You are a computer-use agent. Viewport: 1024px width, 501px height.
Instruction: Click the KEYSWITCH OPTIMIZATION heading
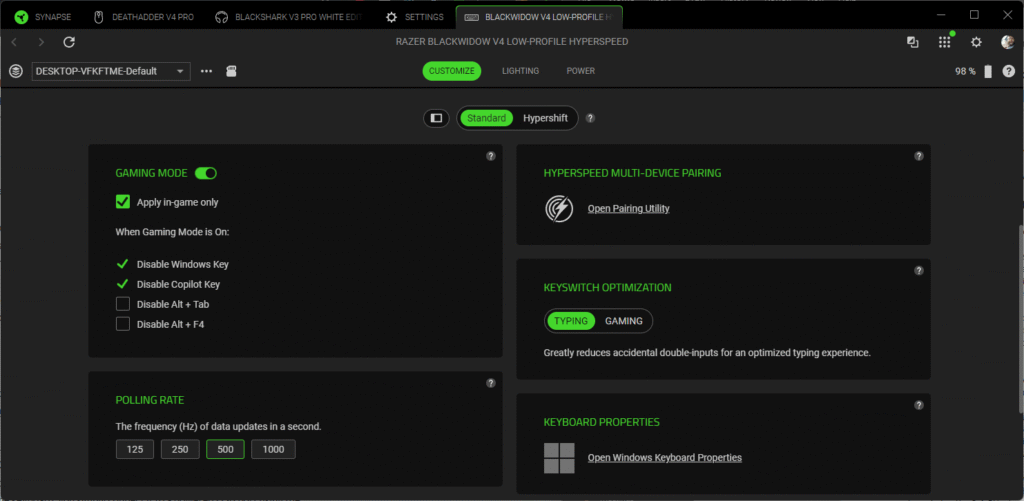coord(607,287)
